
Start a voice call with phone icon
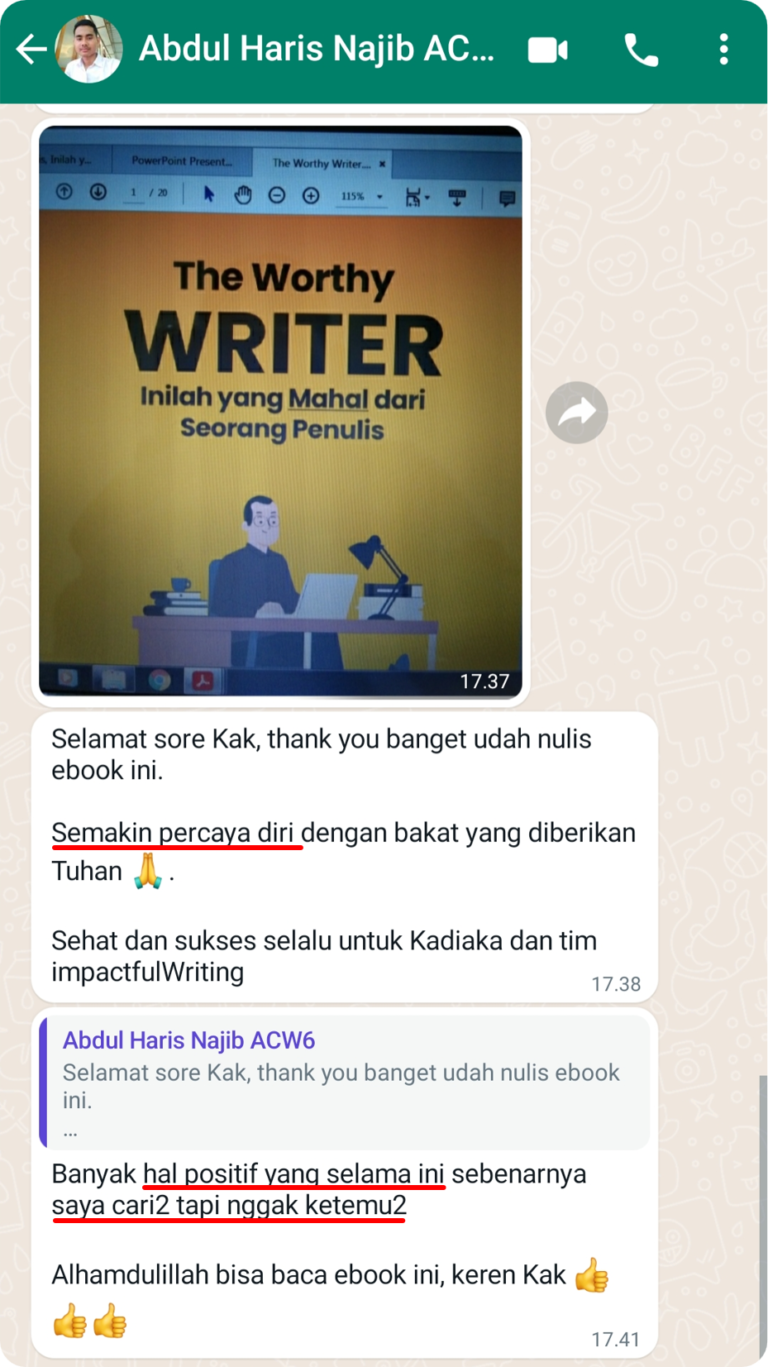point(641,49)
